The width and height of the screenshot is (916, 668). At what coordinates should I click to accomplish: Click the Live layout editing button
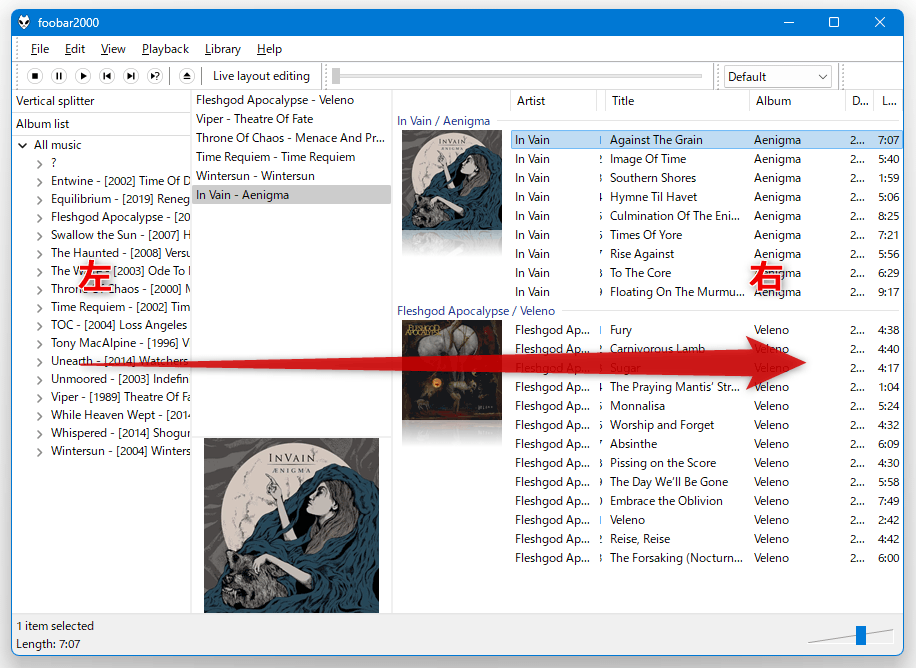tap(261, 76)
